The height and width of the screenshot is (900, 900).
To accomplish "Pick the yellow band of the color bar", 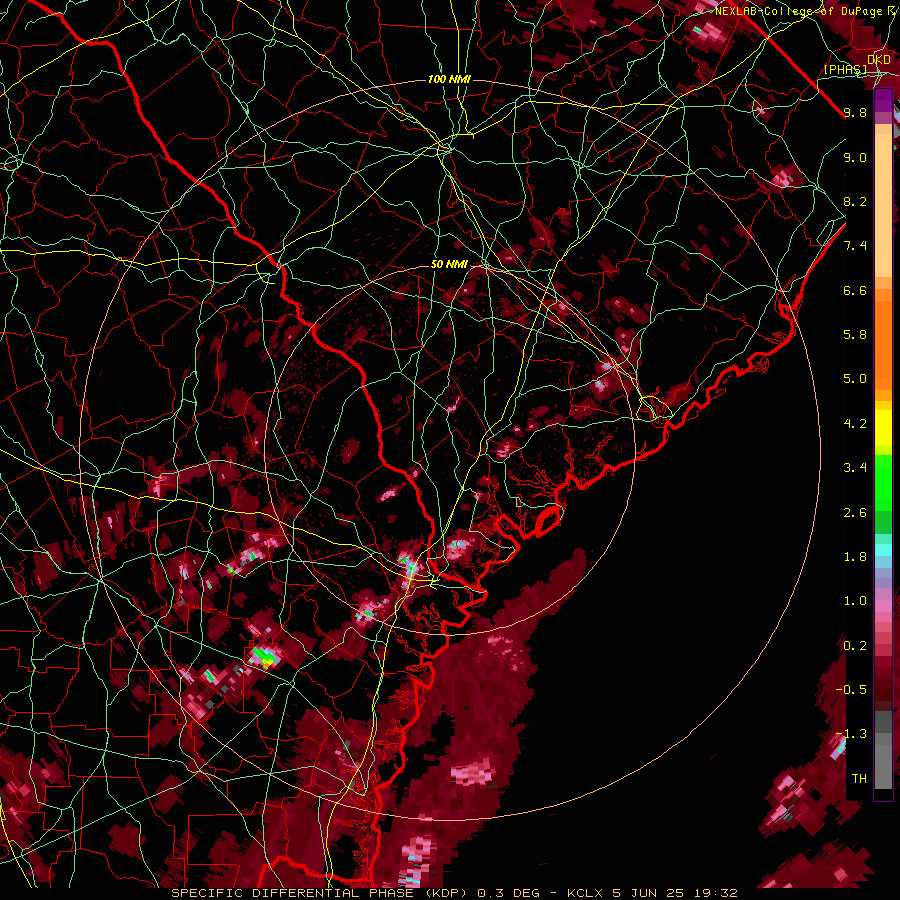I will coord(883,428).
